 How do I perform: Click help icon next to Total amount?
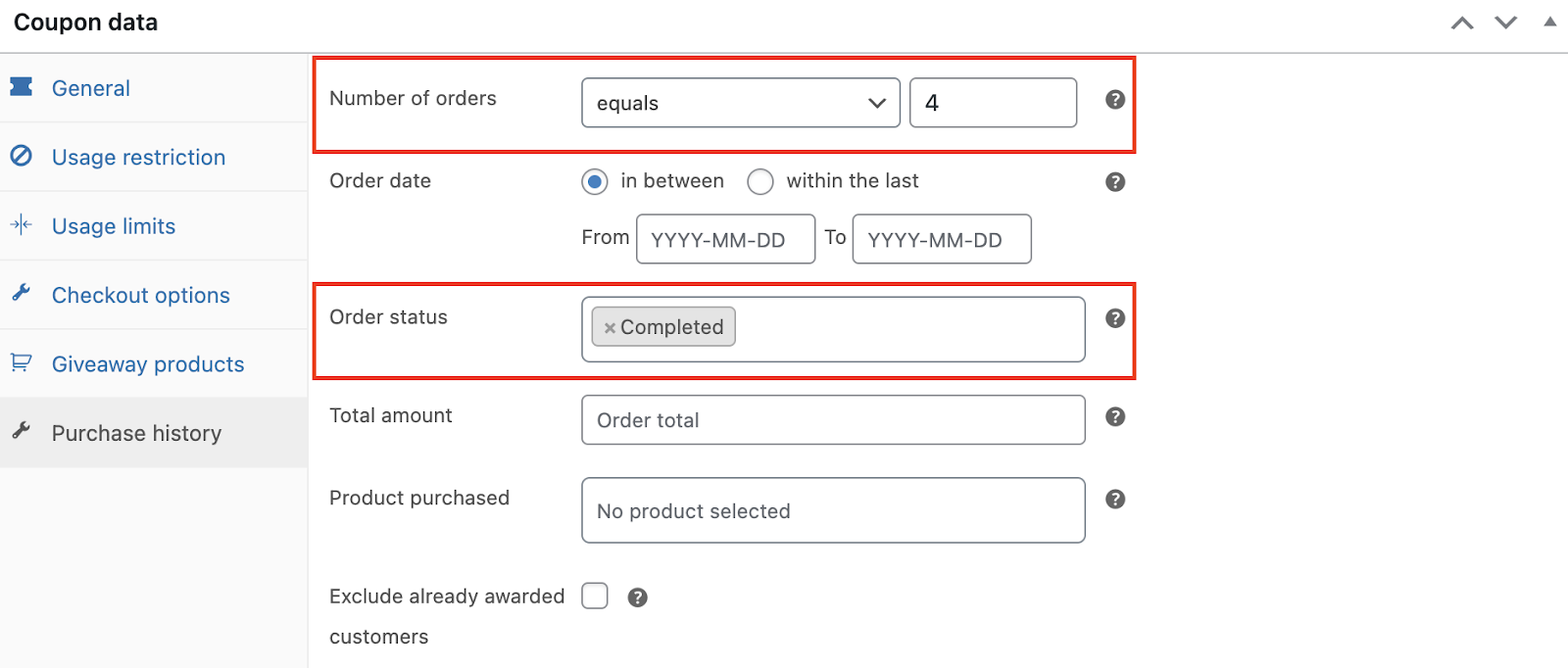1114,417
